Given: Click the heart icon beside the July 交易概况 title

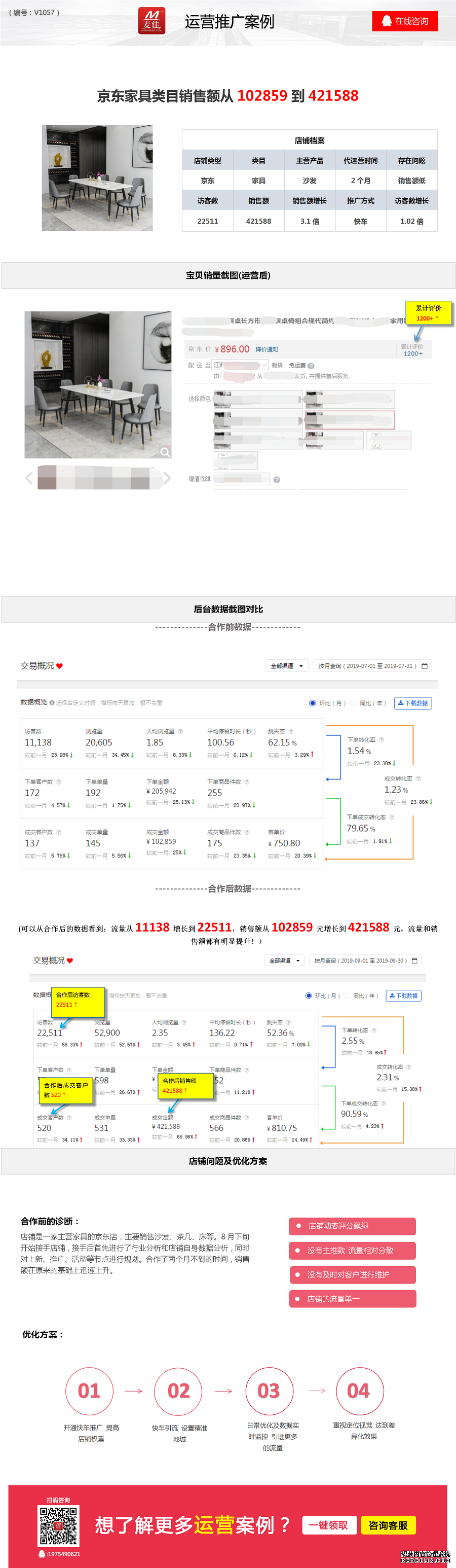Looking at the screenshot, I should pos(60,666).
